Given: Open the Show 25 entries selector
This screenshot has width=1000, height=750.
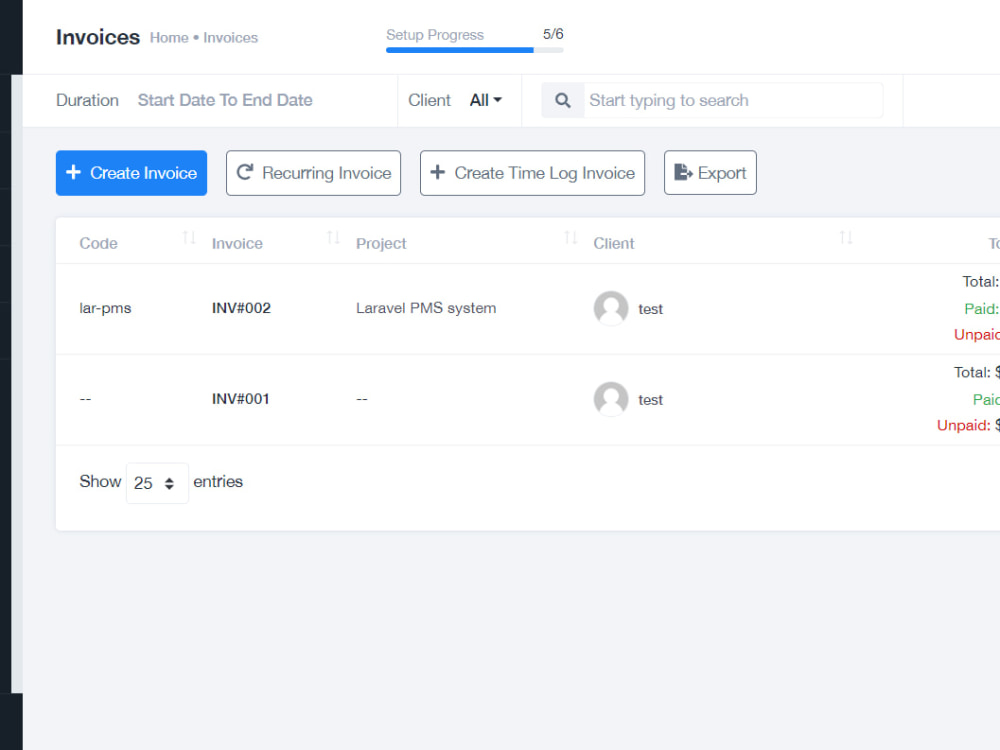Looking at the screenshot, I should pos(157,483).
